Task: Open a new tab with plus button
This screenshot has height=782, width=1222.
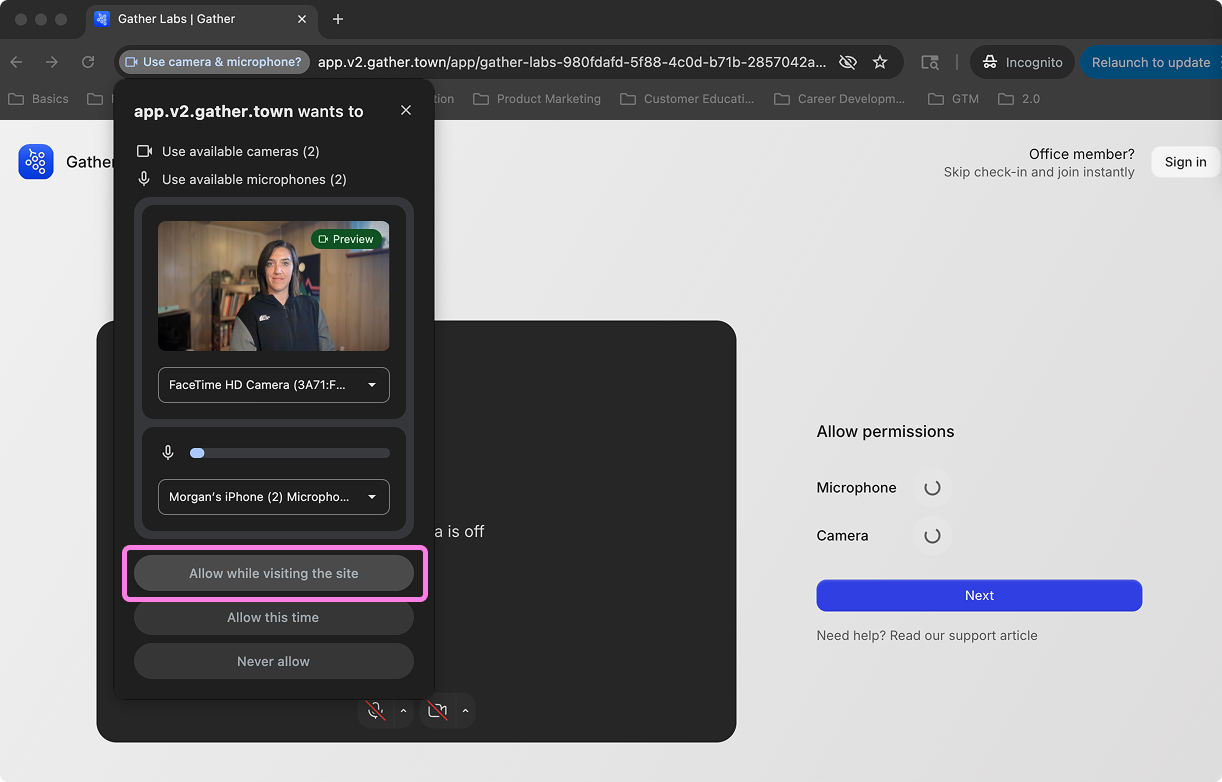Action: click(x=338, y=19)
